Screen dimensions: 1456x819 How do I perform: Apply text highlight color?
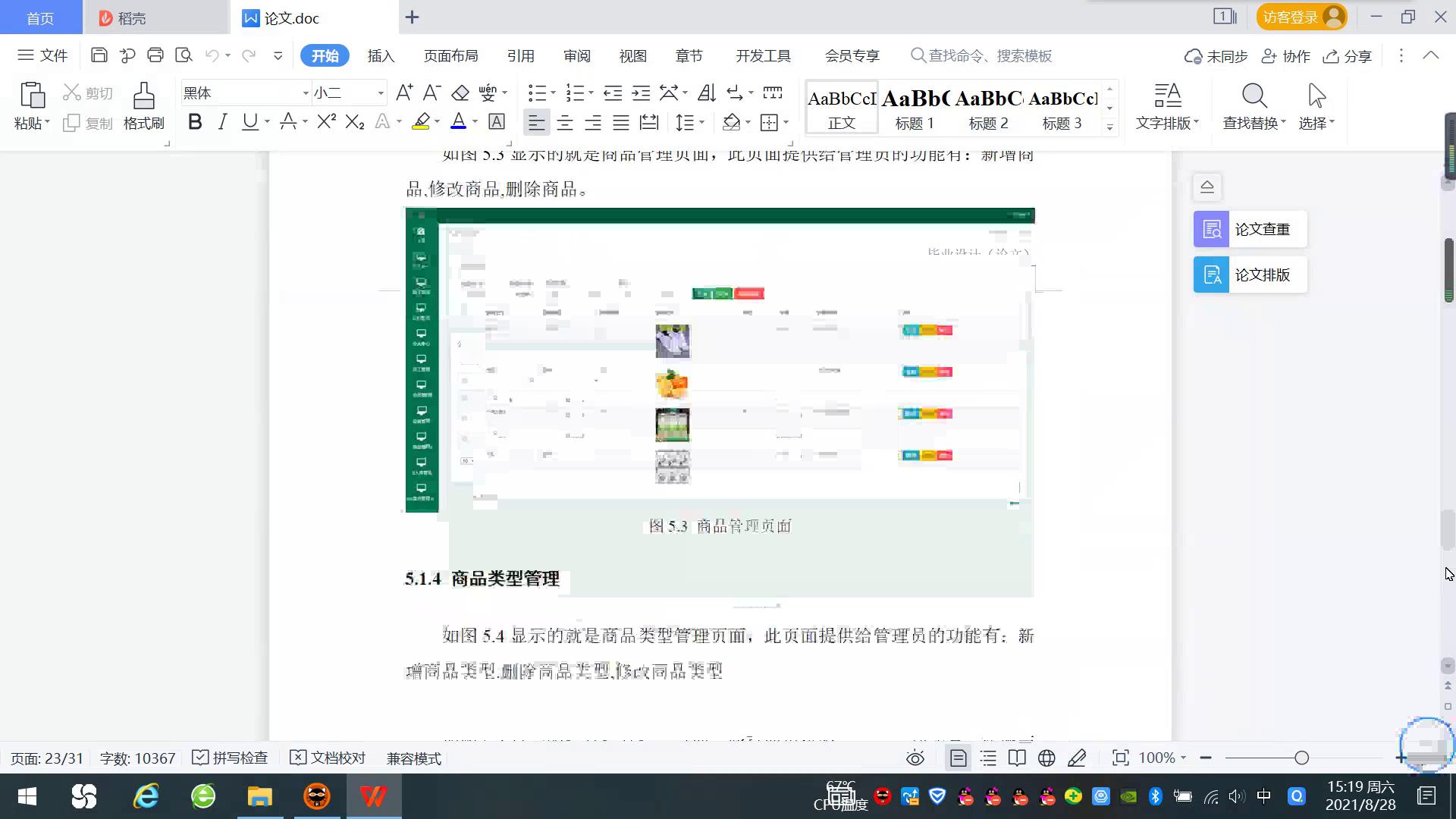(x=422, y=121)
